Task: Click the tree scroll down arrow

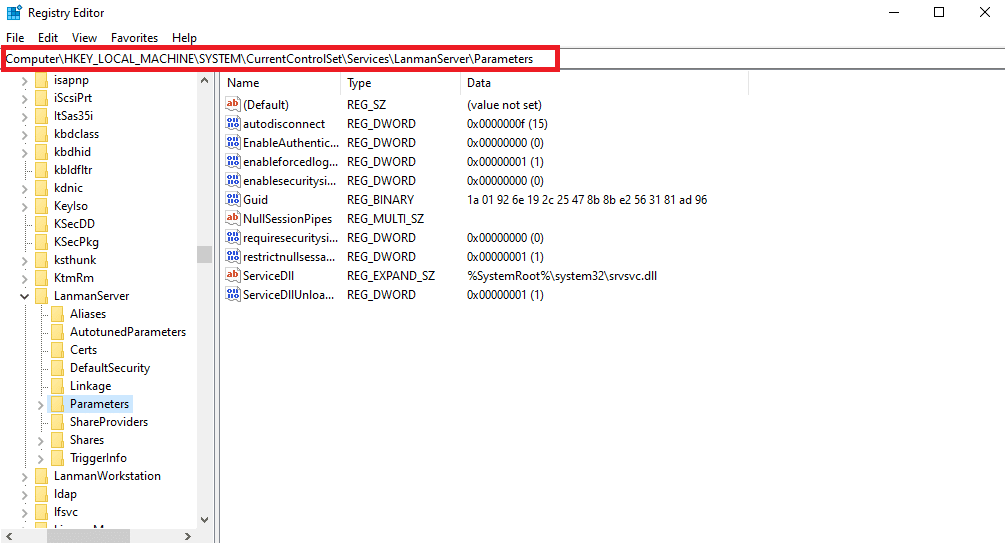Action: pos(204,519)
